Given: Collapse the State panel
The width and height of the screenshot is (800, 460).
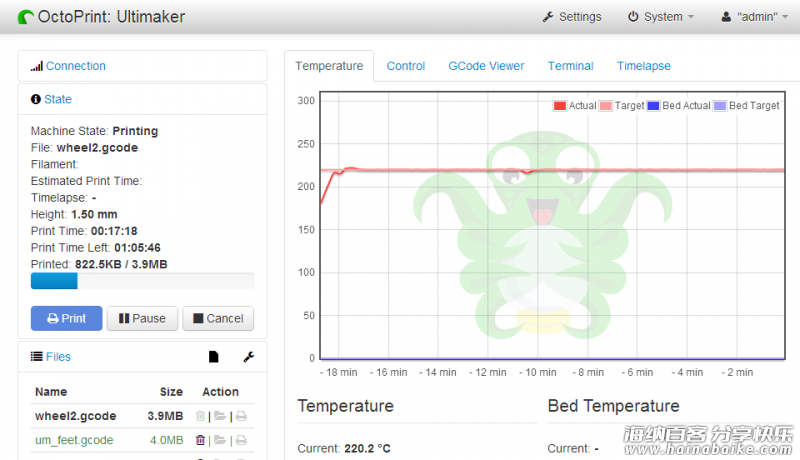Looking at the screenshot, I should pos(58,99).
